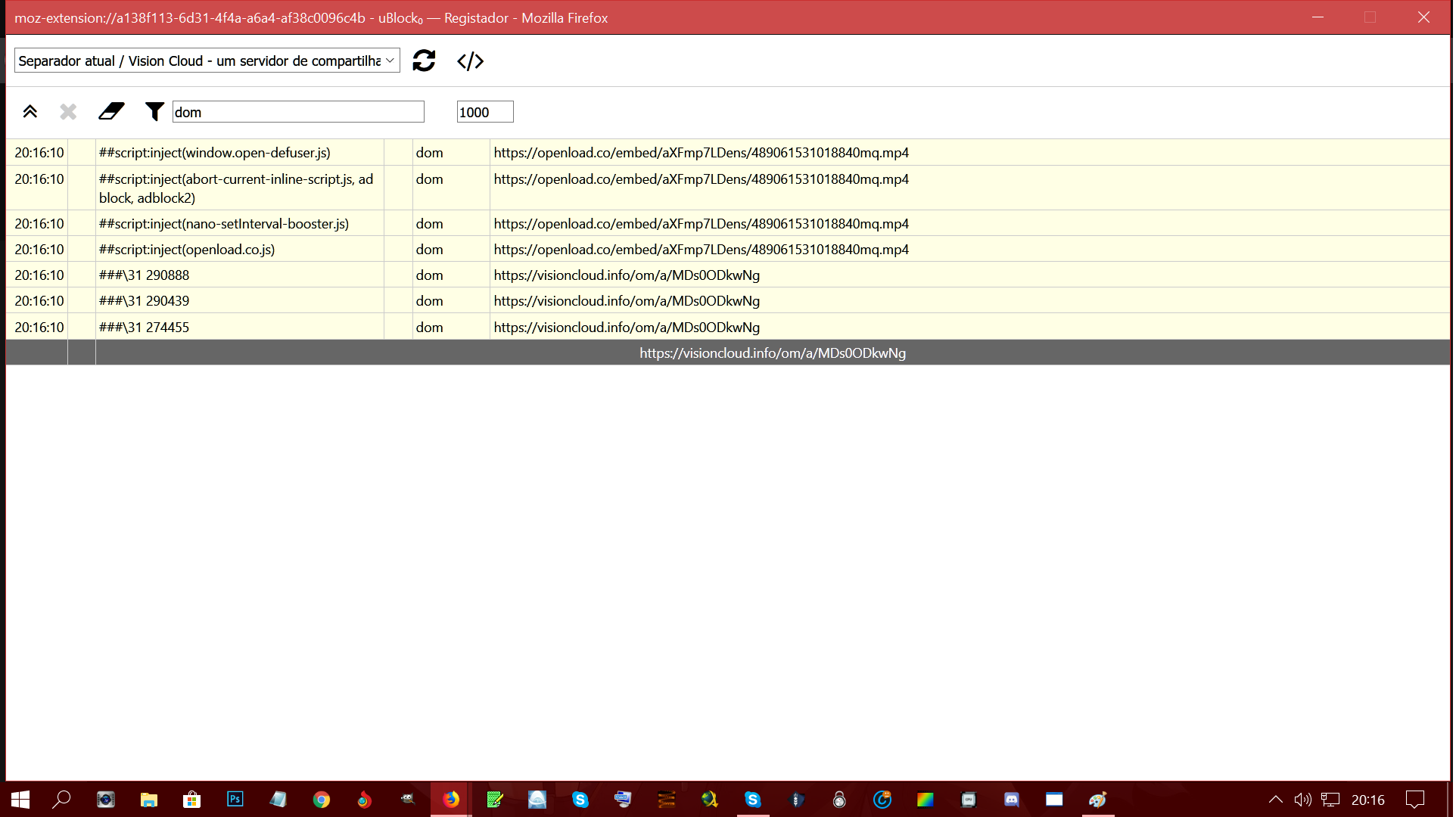Screen dimensions: 1456x817
Task: Toggle the funnel filtering icon
Action: pos(154,111)
